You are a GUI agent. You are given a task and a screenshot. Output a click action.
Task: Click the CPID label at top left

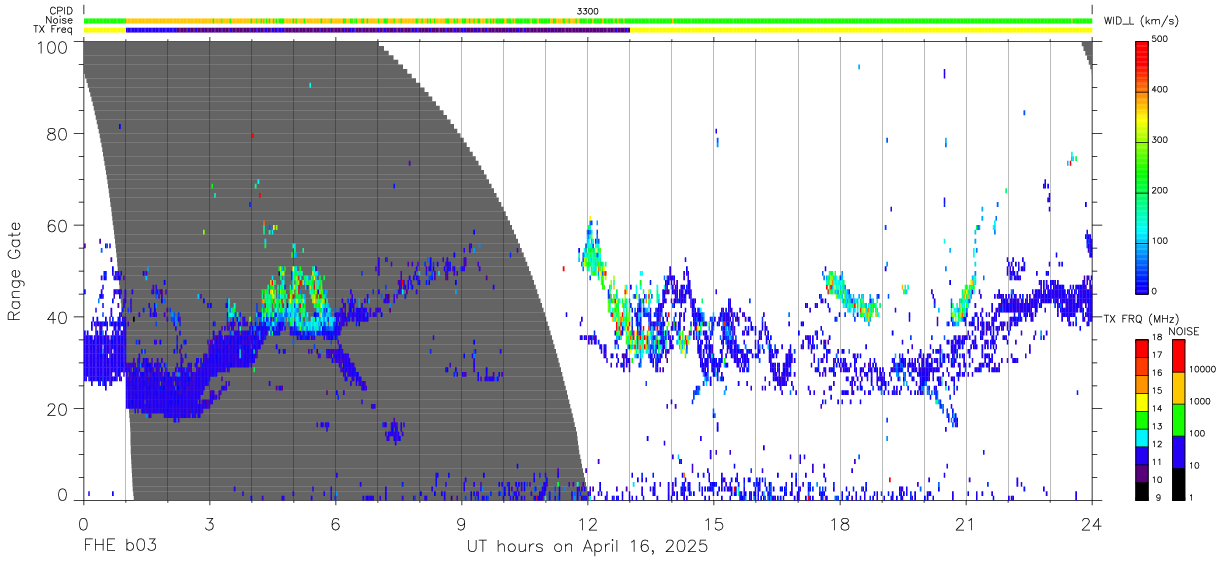[61, 10]
